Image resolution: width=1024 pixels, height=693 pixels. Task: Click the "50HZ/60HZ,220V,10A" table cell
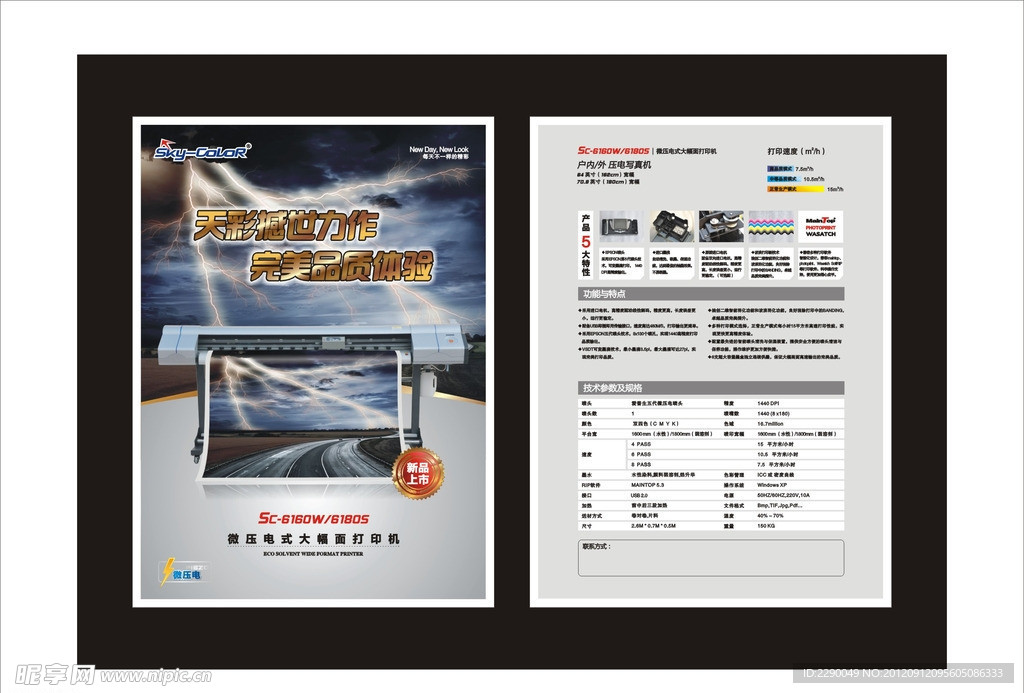[x=784, y=496]
